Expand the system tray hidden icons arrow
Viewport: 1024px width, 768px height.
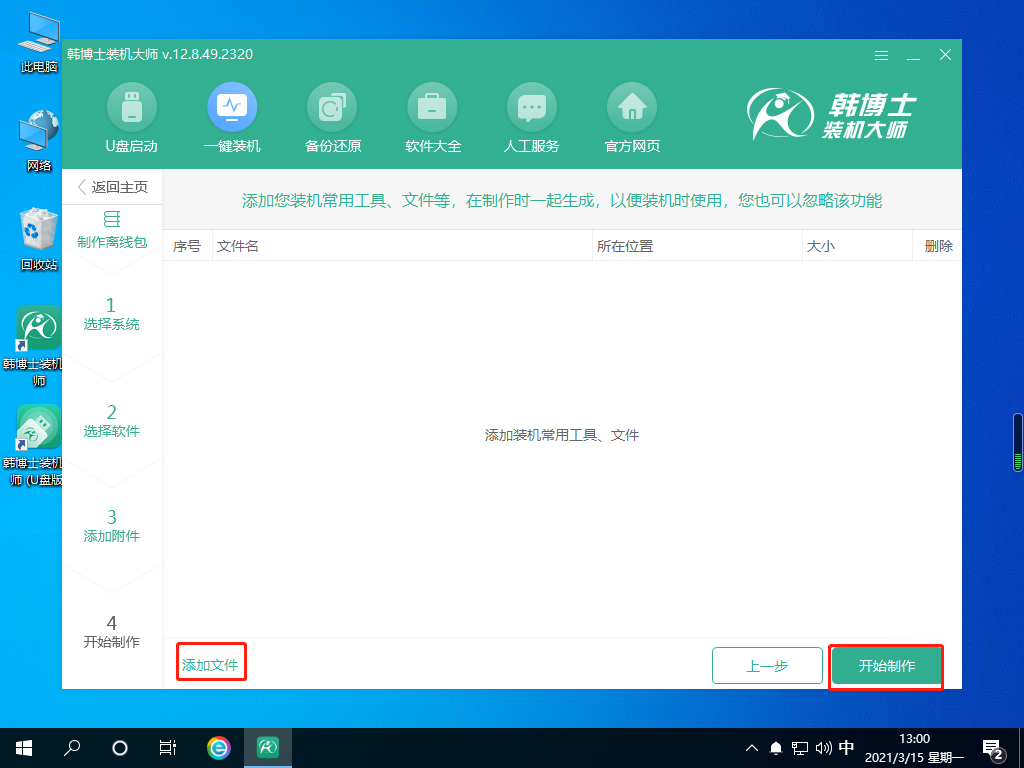pyautogui.click(x=753, y=747)
